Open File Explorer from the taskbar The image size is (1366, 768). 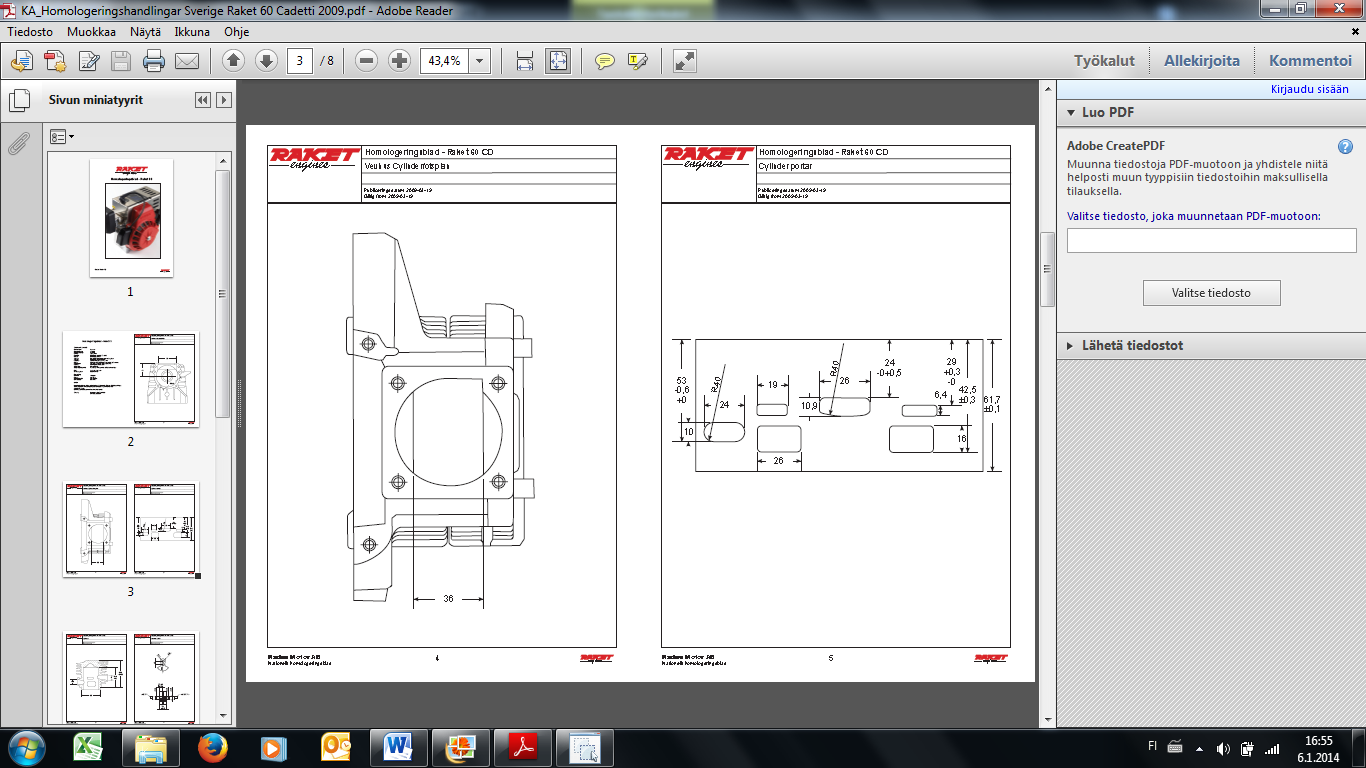pos(151,747)
